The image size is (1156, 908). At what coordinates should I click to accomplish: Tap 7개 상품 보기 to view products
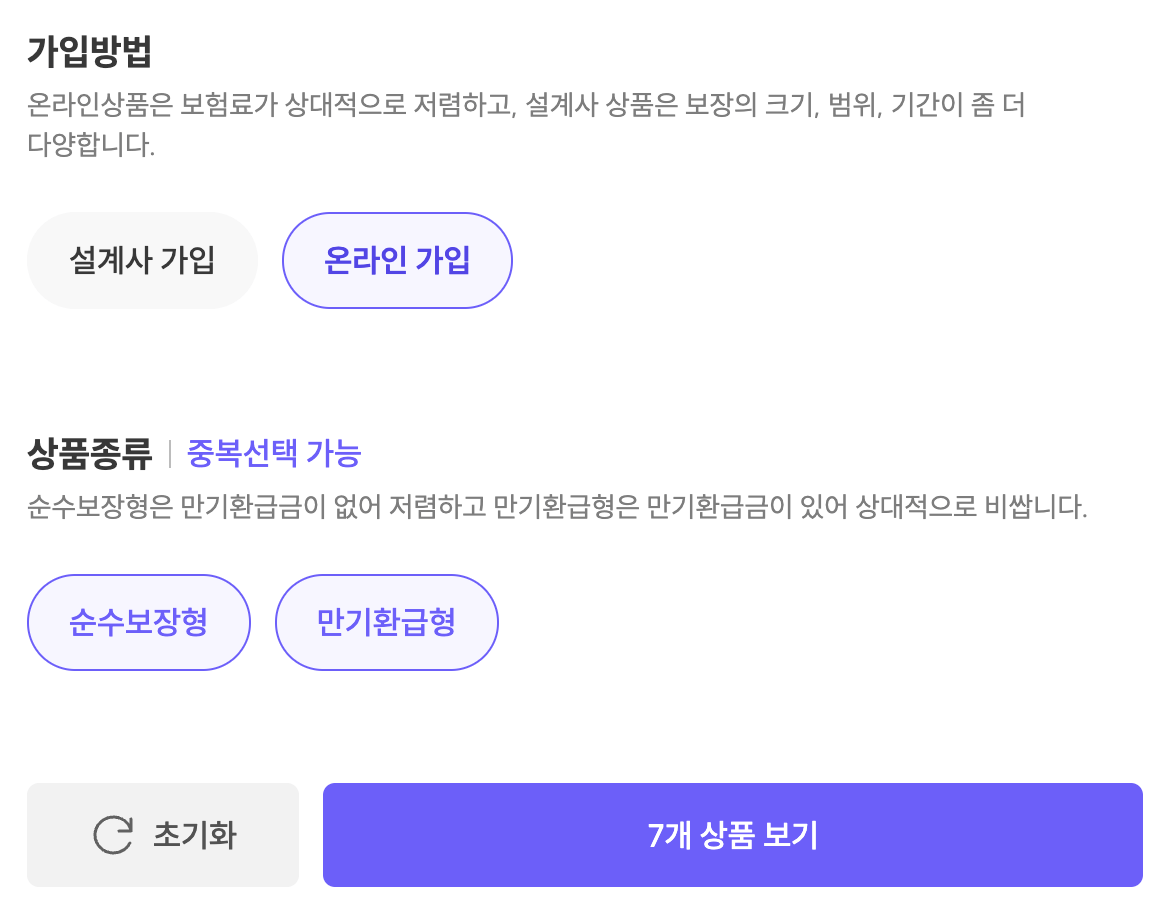732,834
